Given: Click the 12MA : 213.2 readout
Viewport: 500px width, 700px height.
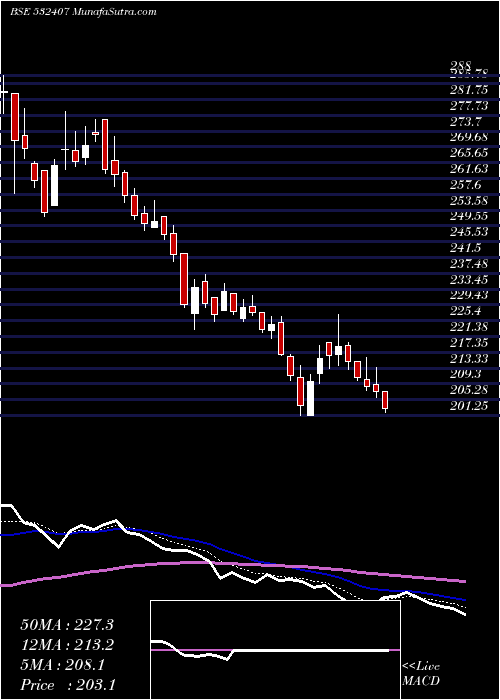Looking at the screenshot, I should [x=67, y=645].
